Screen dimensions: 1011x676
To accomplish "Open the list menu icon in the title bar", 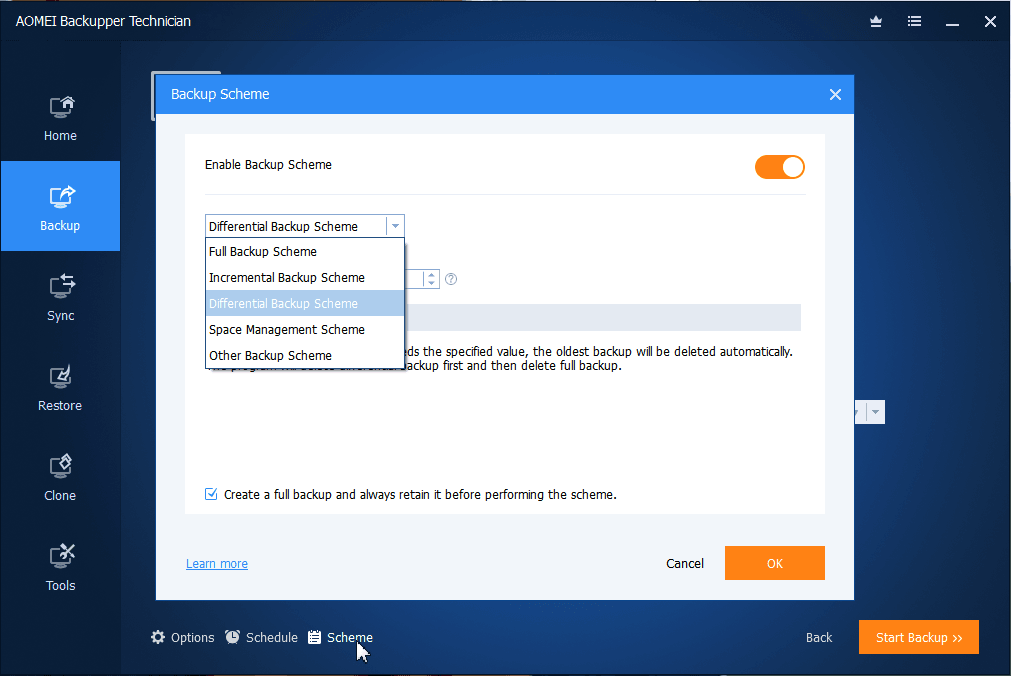I will [914, 21].
